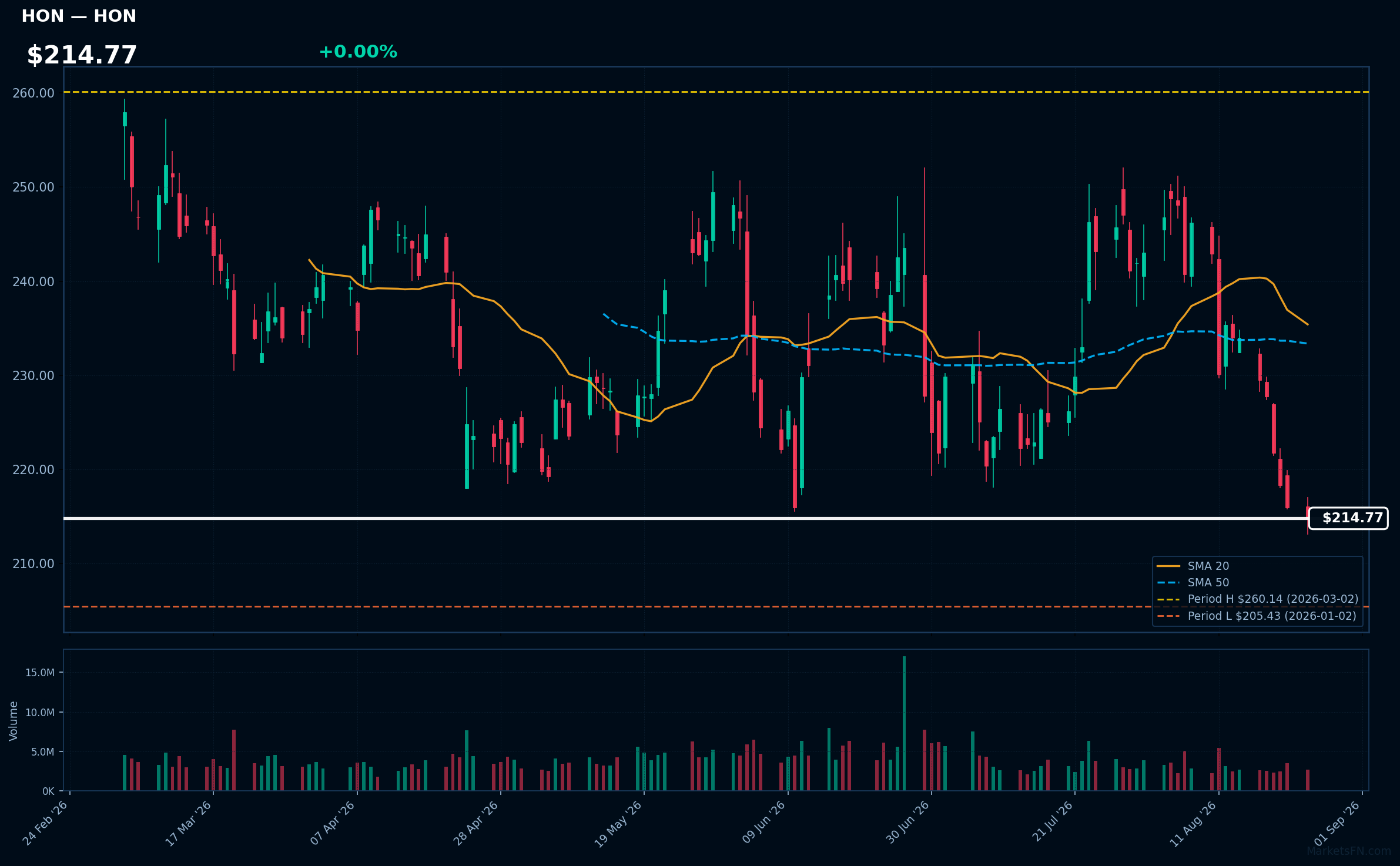Click the Period L $205.43 legend entry
This screenshot has width=1400, height=866.
point(1257,616)
